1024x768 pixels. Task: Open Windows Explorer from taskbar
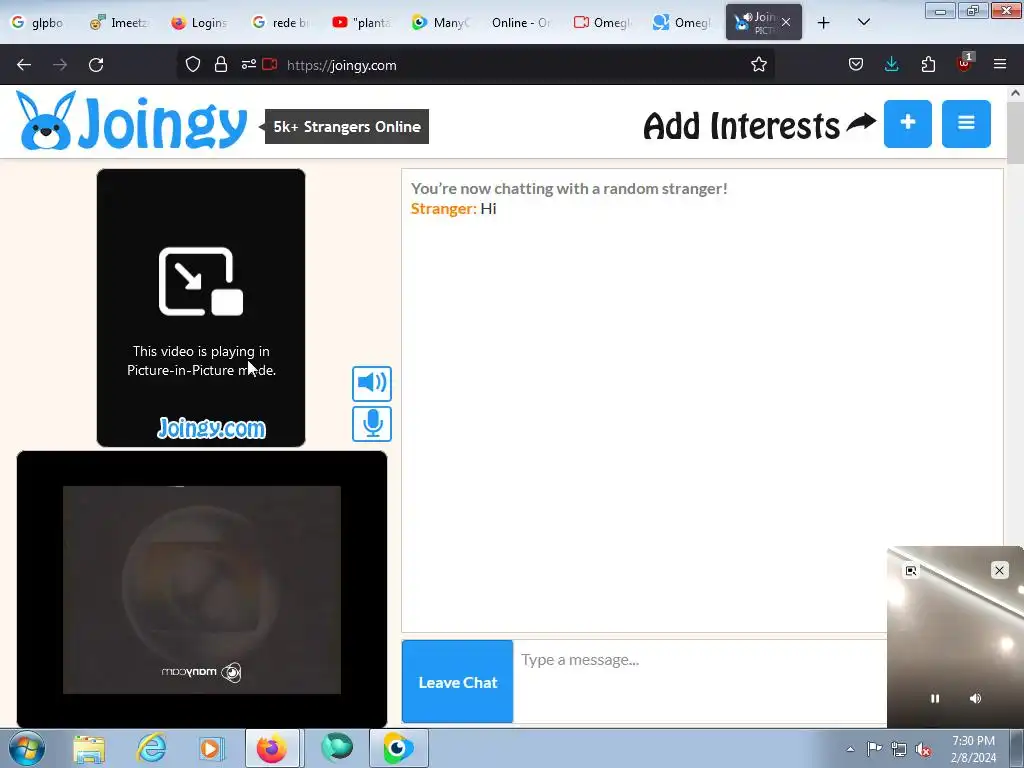pos(89,748)
